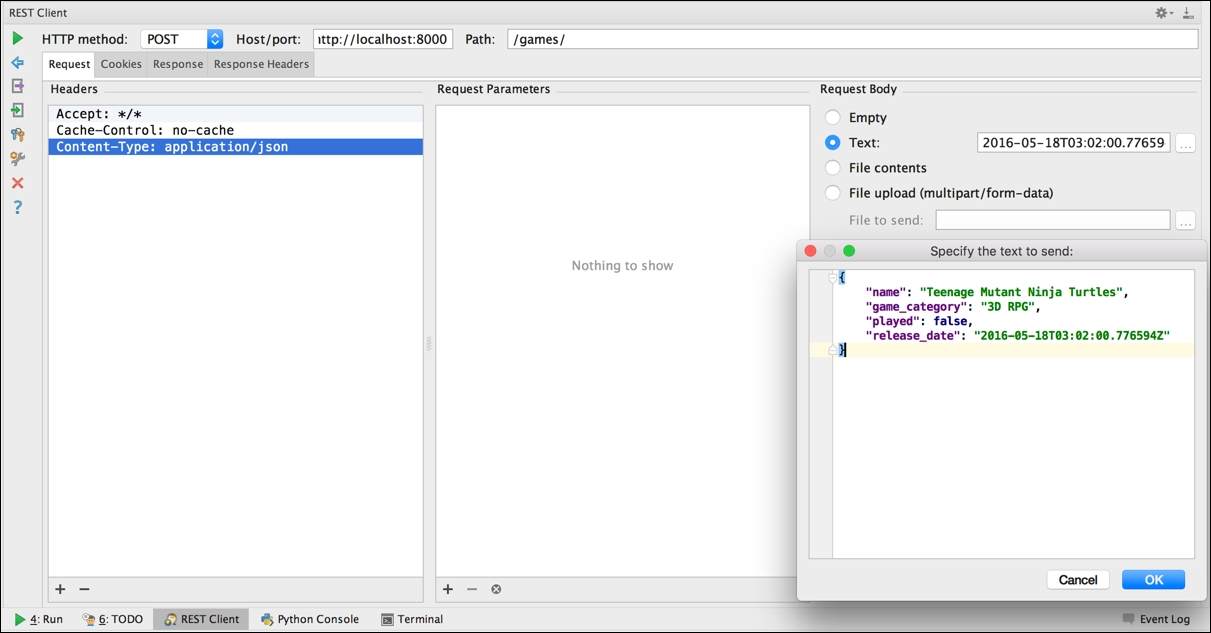Open the REST Client settings wrench icon
Viewport: 1211px width, 633px height.
pos(17,158)
